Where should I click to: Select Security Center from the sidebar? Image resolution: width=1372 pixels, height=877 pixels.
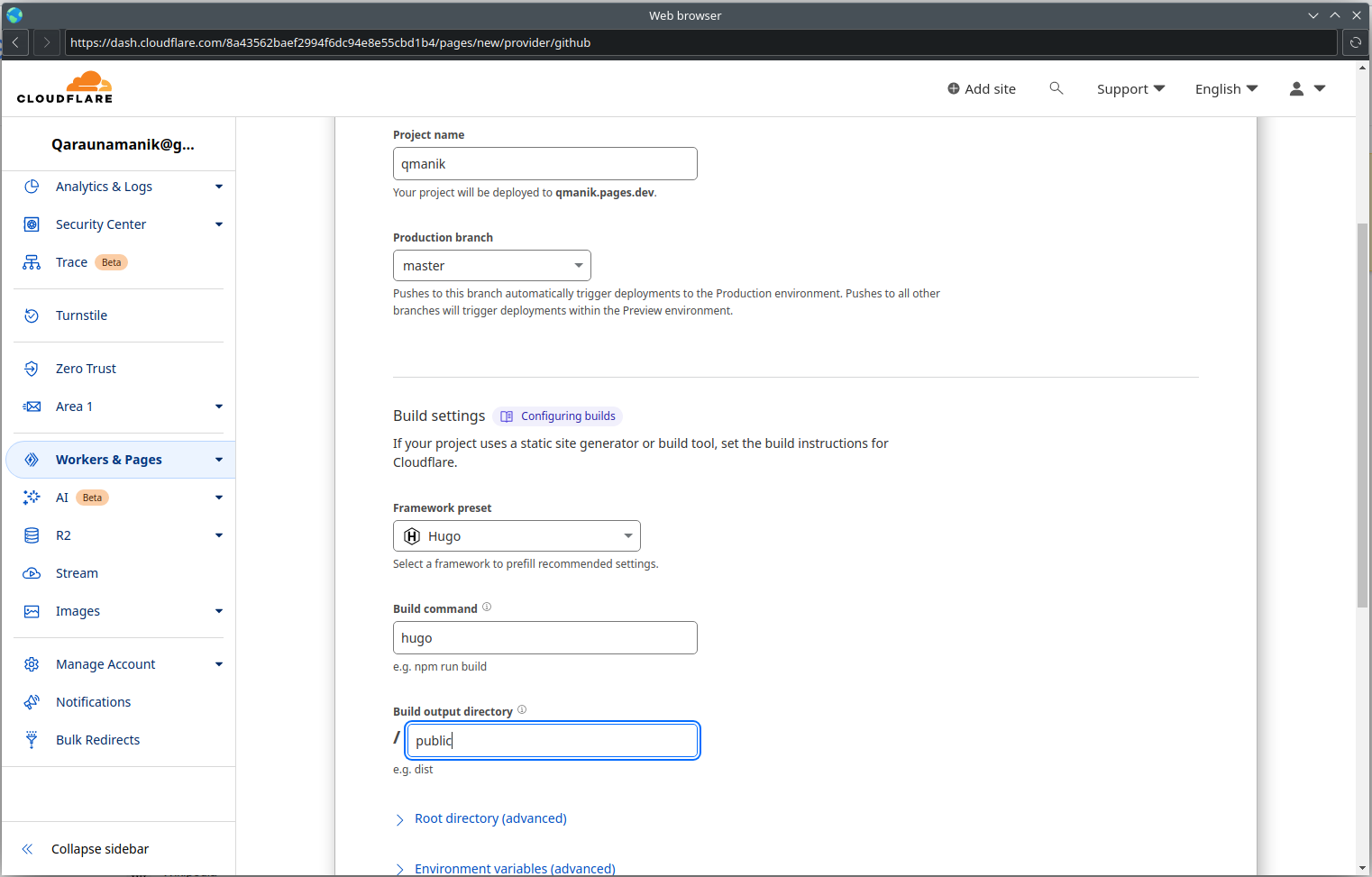tap(101, 224)
